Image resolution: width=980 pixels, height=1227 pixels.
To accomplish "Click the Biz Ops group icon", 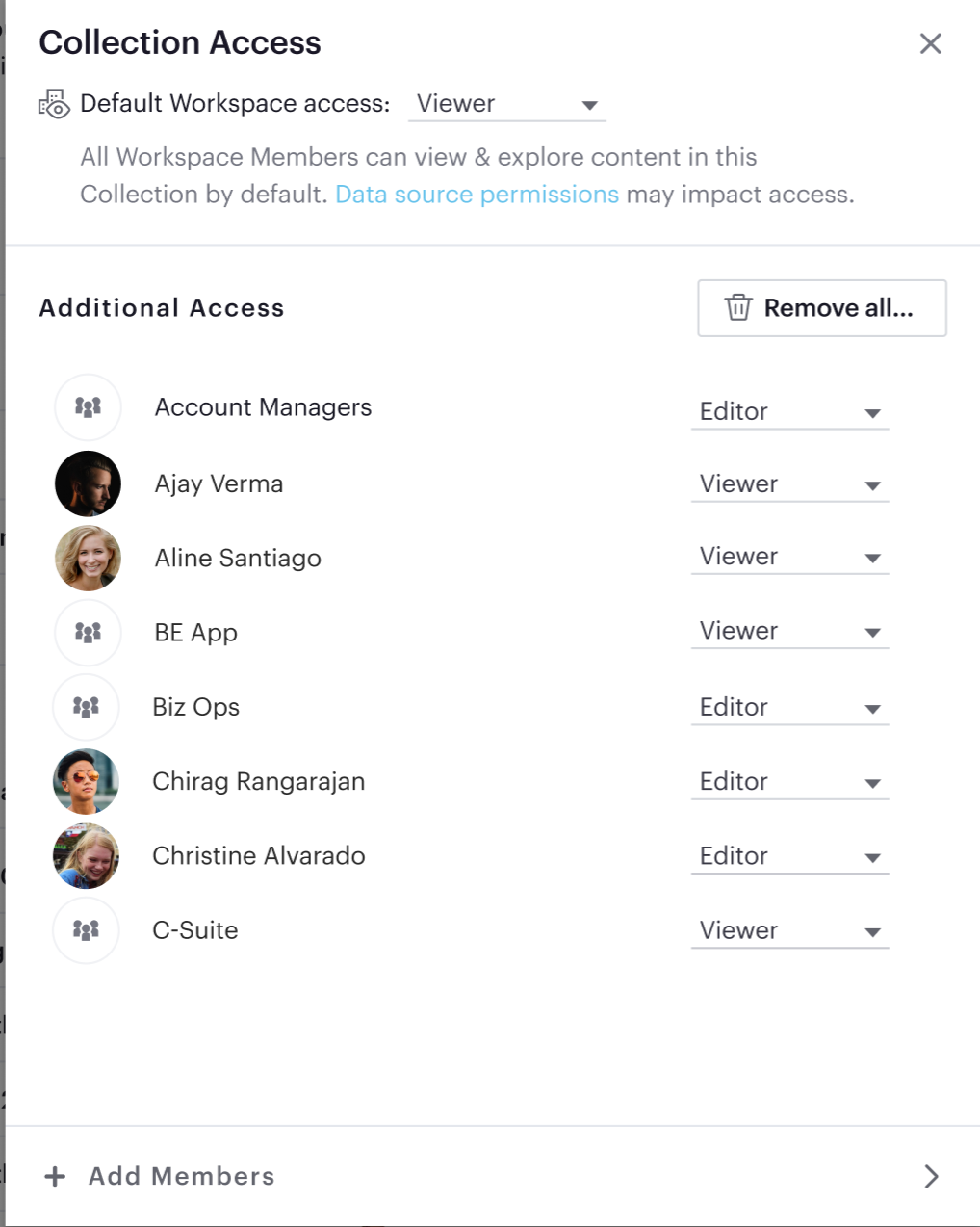I will point(86,708).
